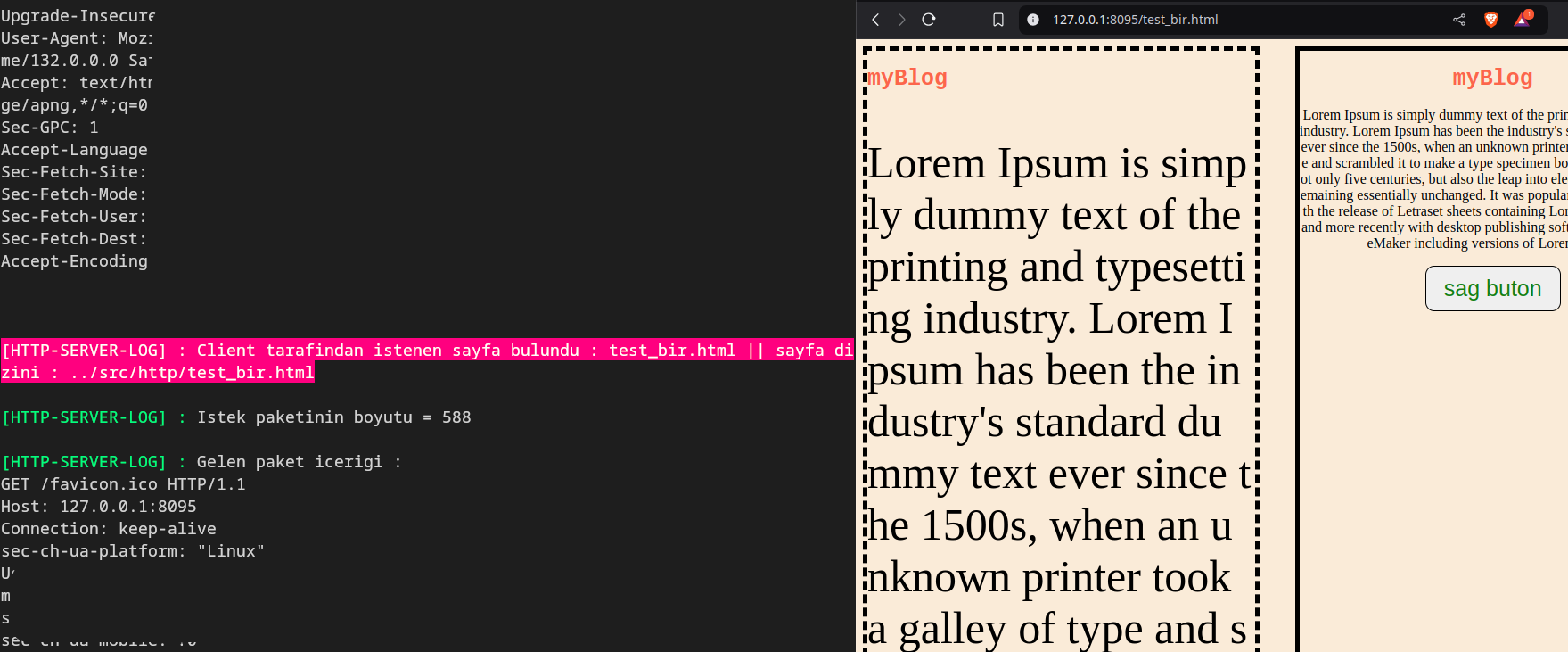
Task: Click "Lorem Ipsum is simp" large text line
Action: coord(1057,164)
